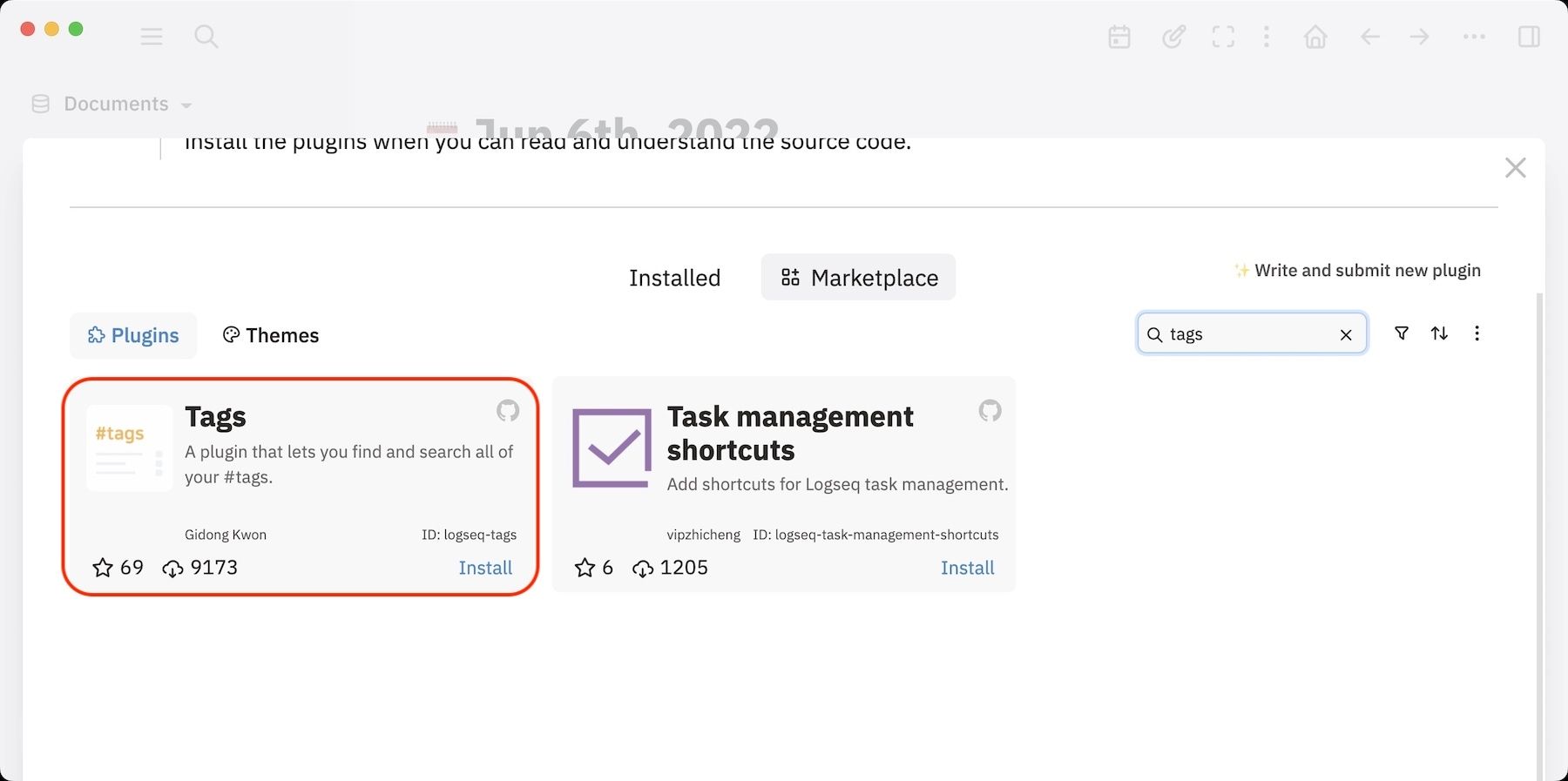This screenshot has width=1568, height=781.
Task: Focus the plugin search input field
Action: pos(1246,334)
